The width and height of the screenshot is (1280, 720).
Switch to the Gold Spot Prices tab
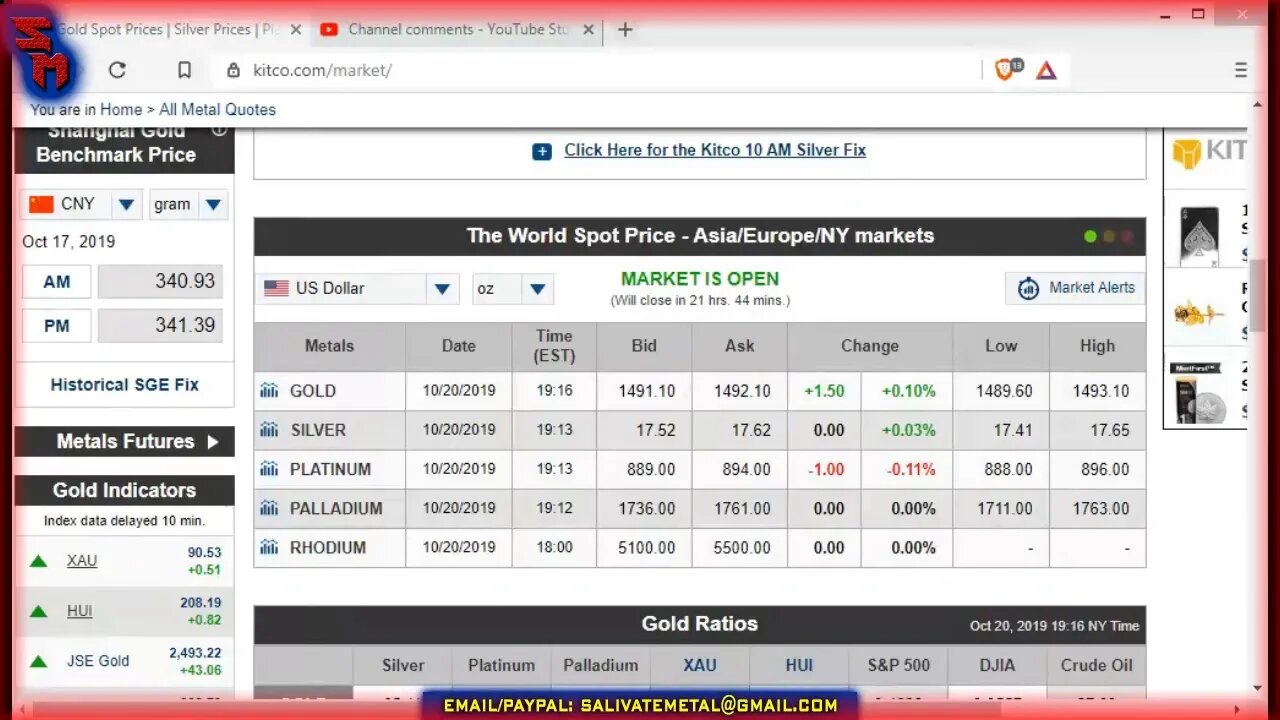pos(168,29)
